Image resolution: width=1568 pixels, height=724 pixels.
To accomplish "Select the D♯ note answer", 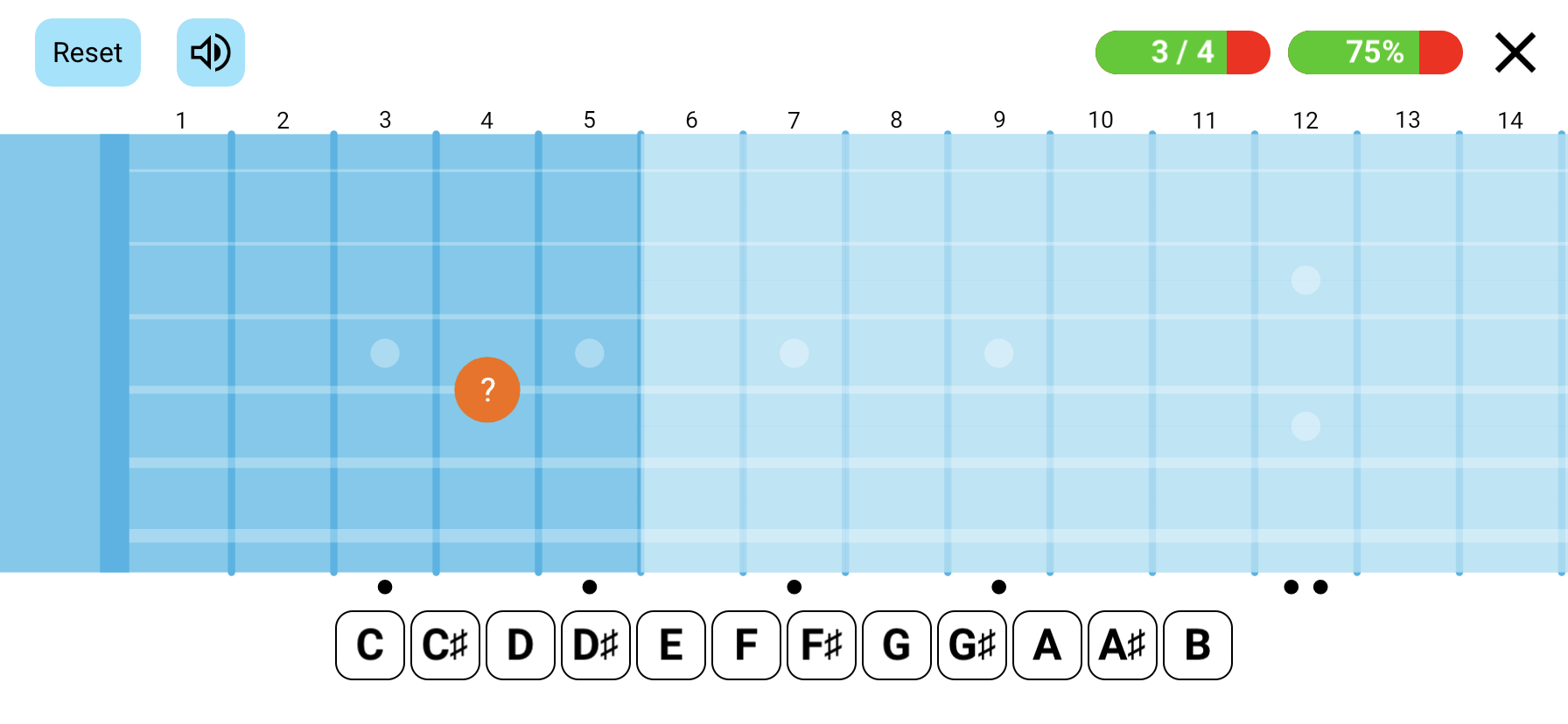I will (x=596, y=645).
